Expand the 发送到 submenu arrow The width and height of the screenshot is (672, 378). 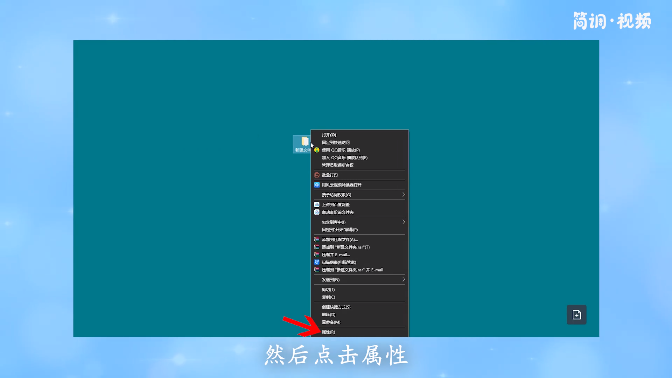point(403,279)
